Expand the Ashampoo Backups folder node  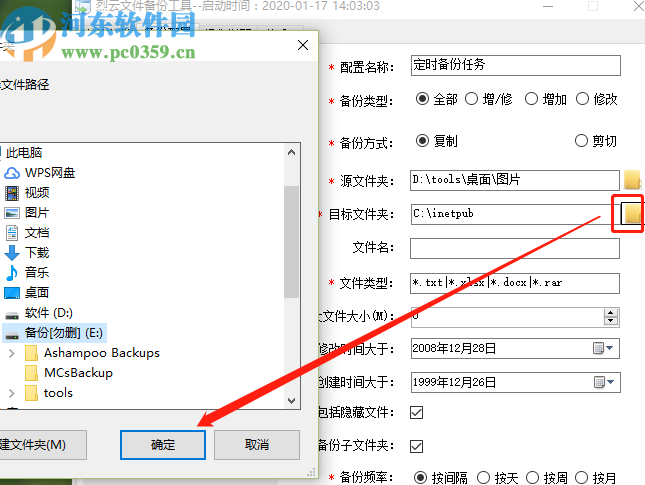click(12, 353)
